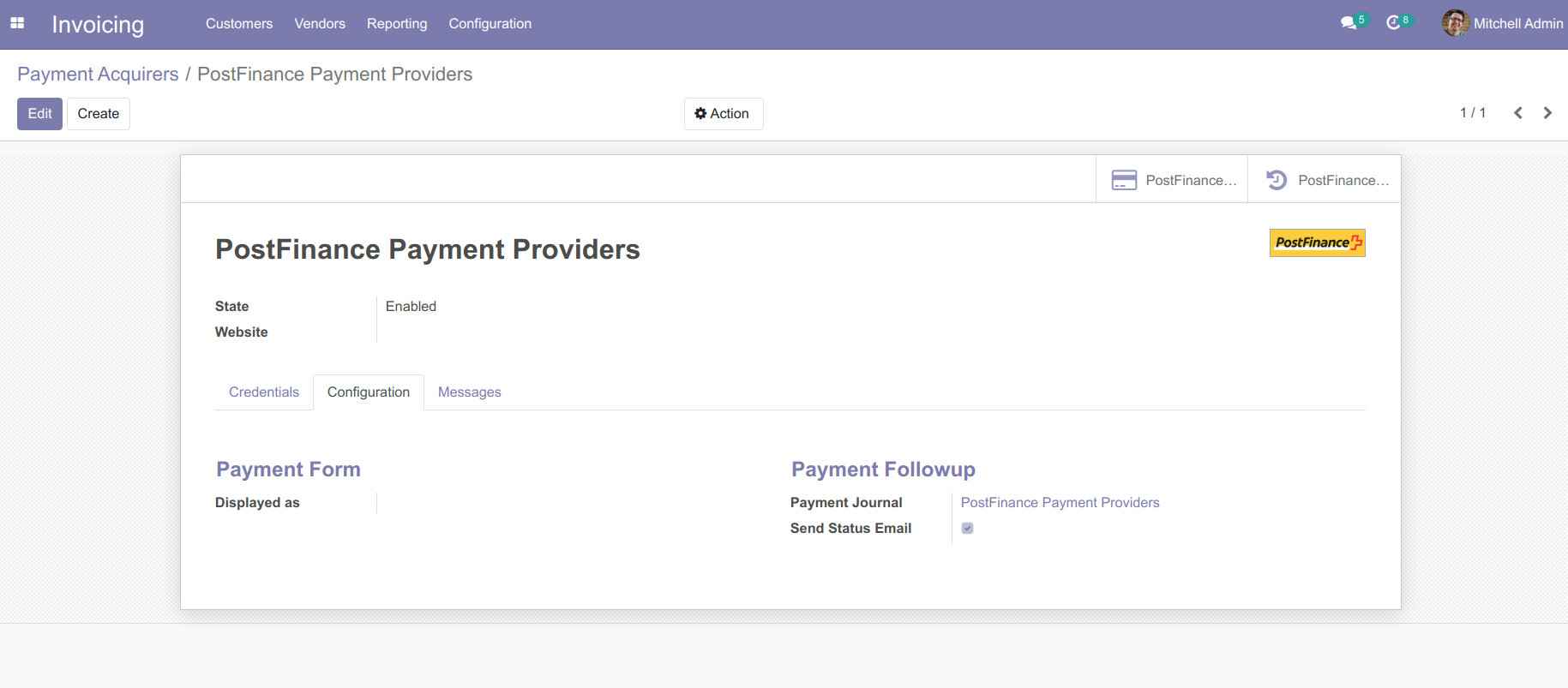
Task: Open the Payment Acquirers breadcrumb link
Action: point(98,75)
